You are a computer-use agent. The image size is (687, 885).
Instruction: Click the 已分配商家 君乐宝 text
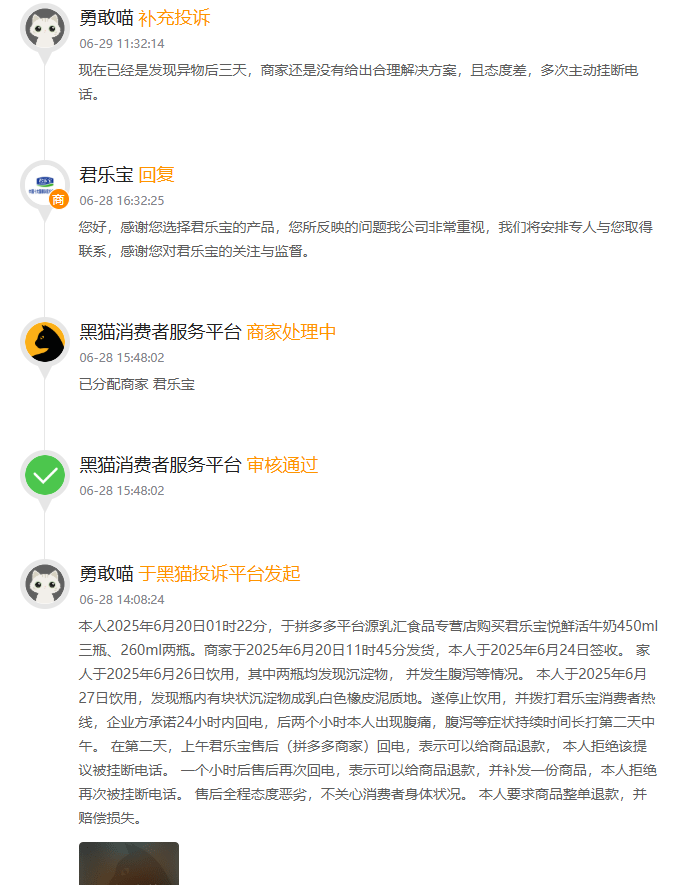[x=137, y=384]
